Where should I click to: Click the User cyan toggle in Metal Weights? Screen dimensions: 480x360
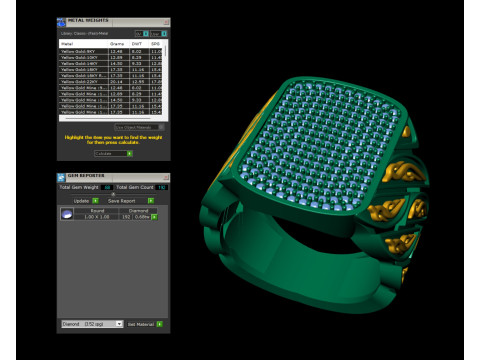pyautogui.click(x=164, y=34)
